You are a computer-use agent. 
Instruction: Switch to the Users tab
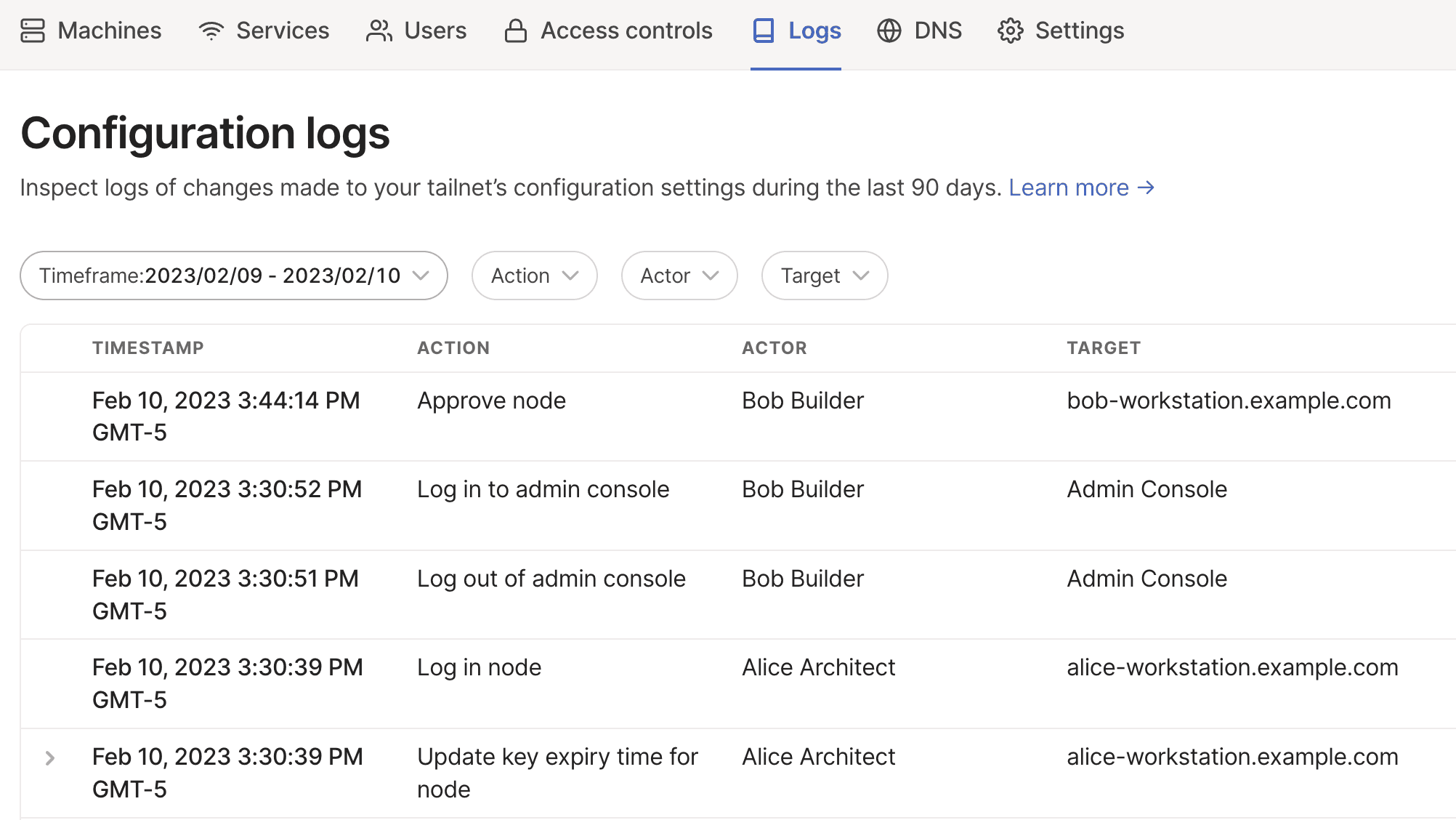tap(434, 31)
